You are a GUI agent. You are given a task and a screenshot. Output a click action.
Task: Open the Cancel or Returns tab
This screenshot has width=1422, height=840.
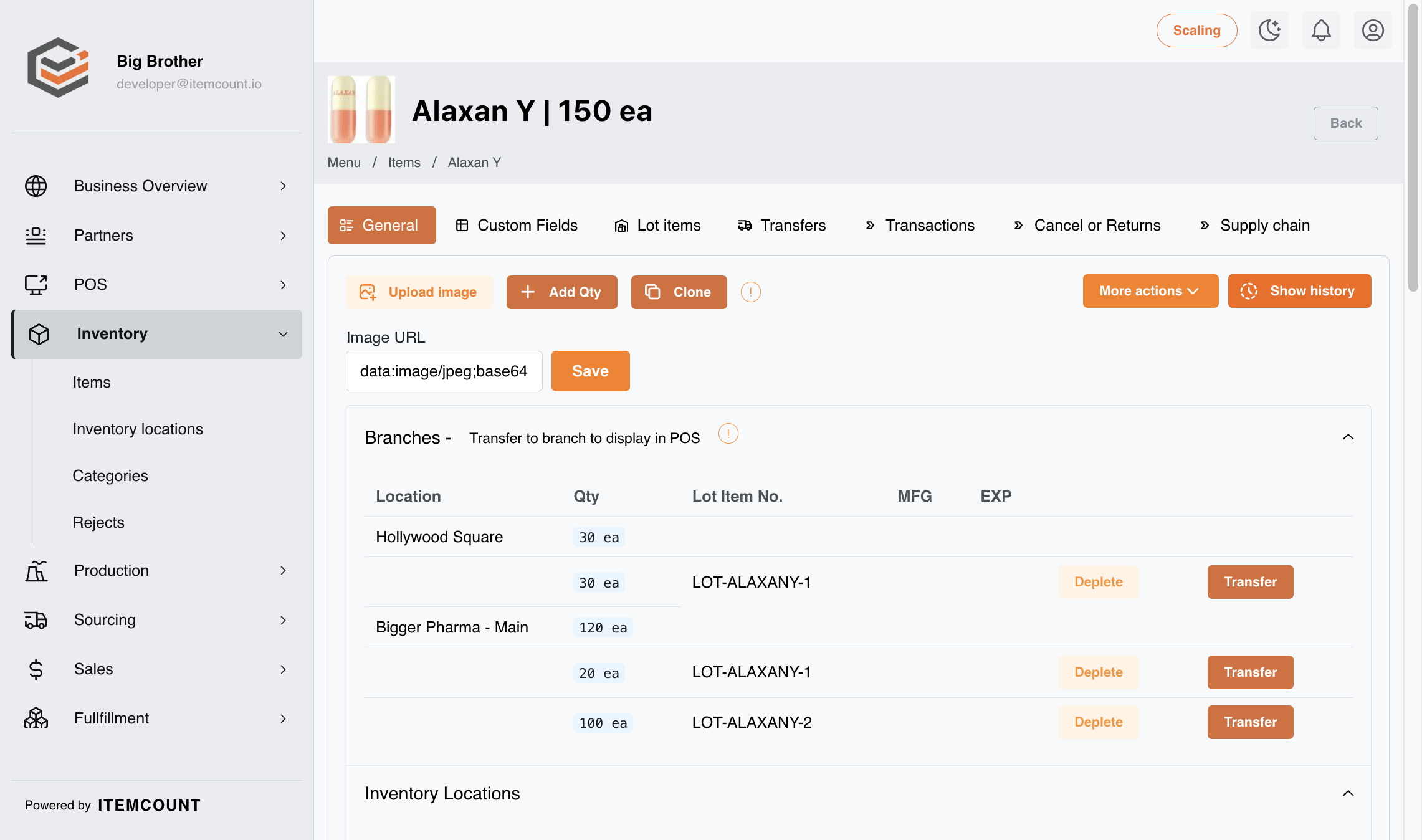click(1087, 225)
